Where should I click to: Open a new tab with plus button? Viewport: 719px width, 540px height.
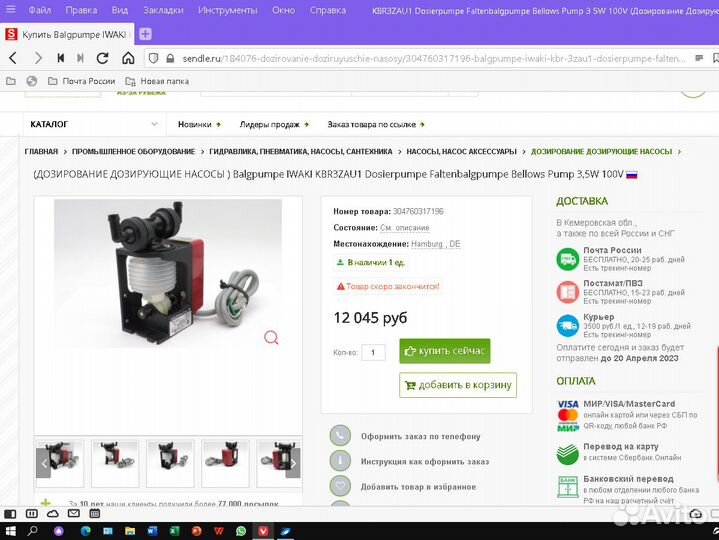pos(145,34)
